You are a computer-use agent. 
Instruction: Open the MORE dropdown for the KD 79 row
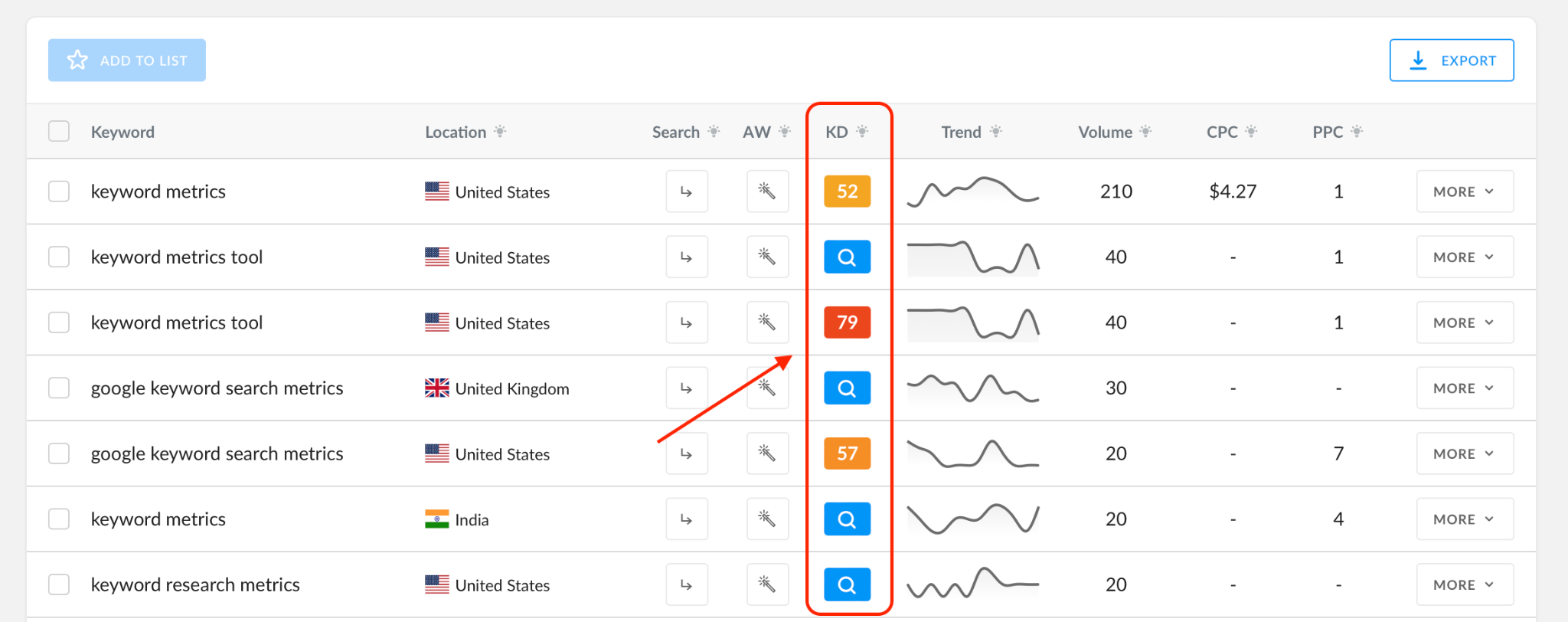pos(1465,322)
